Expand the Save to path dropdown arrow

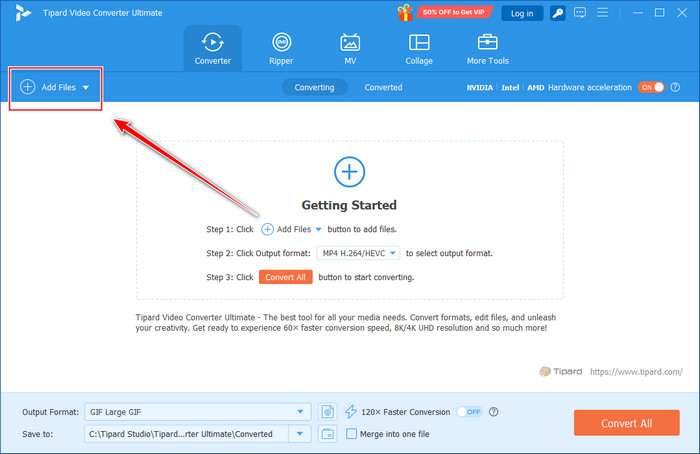point(300,433)
